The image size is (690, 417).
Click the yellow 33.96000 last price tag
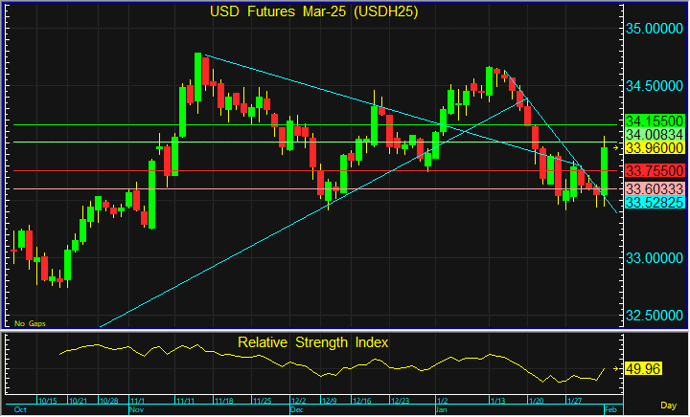coord(652,148)
